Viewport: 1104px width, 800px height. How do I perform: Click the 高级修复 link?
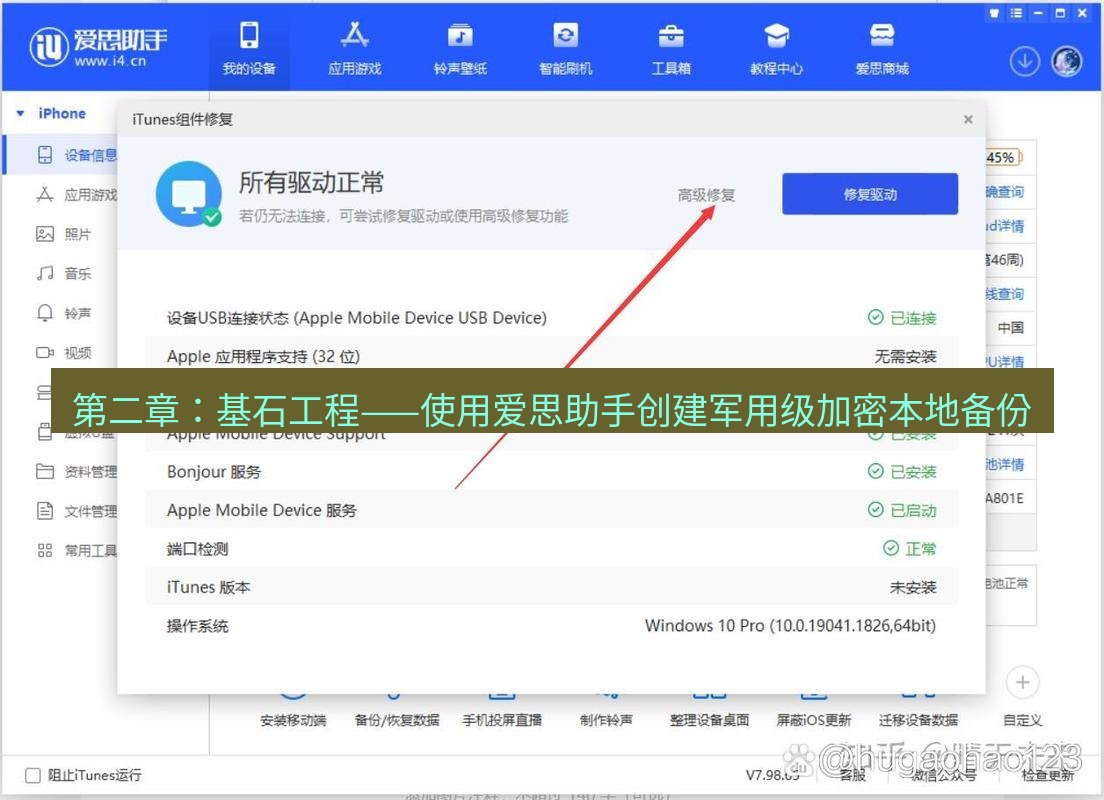(x=706, y=194)
